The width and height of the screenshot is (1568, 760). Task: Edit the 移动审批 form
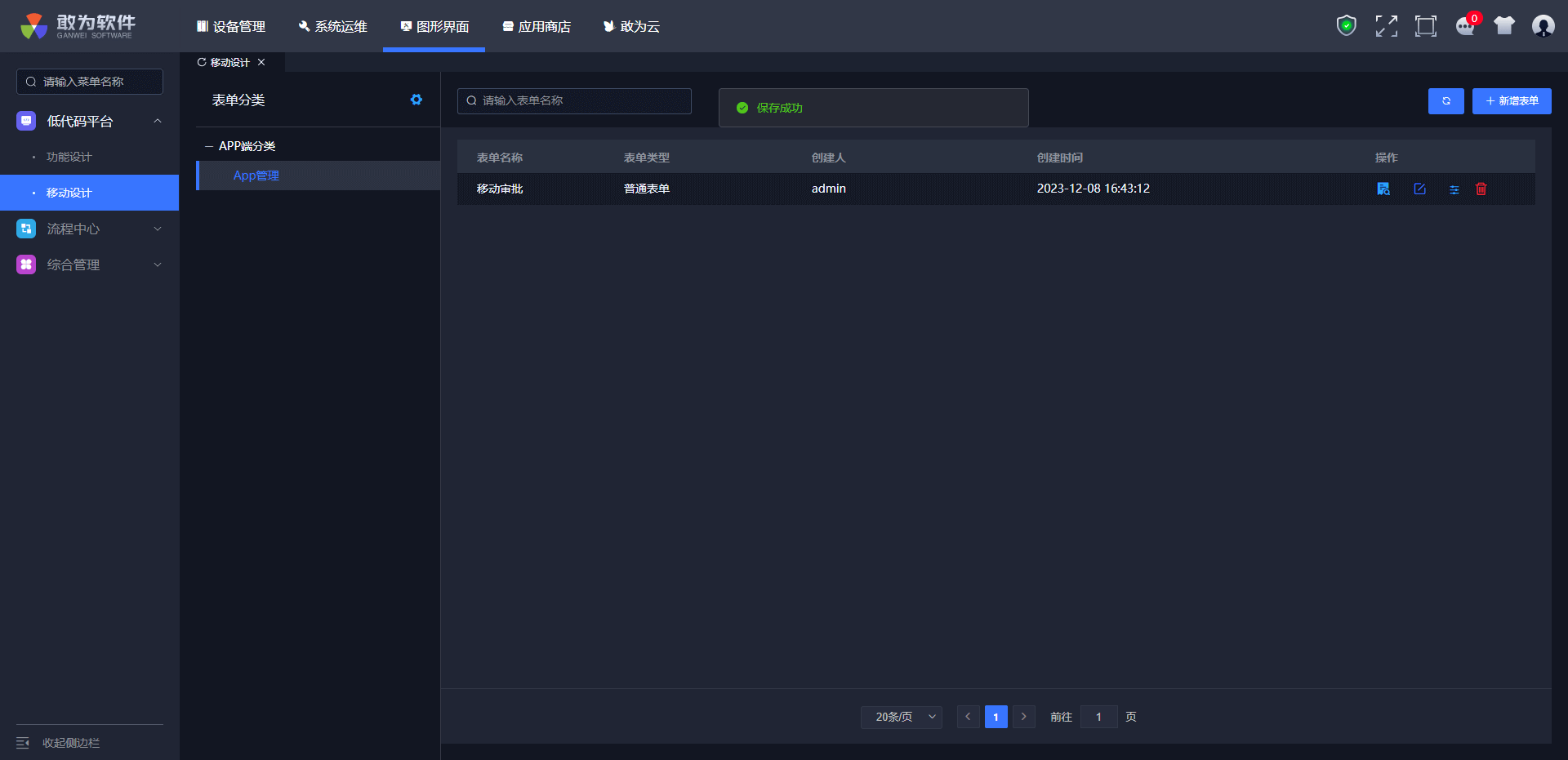[x=1419, y=189]
